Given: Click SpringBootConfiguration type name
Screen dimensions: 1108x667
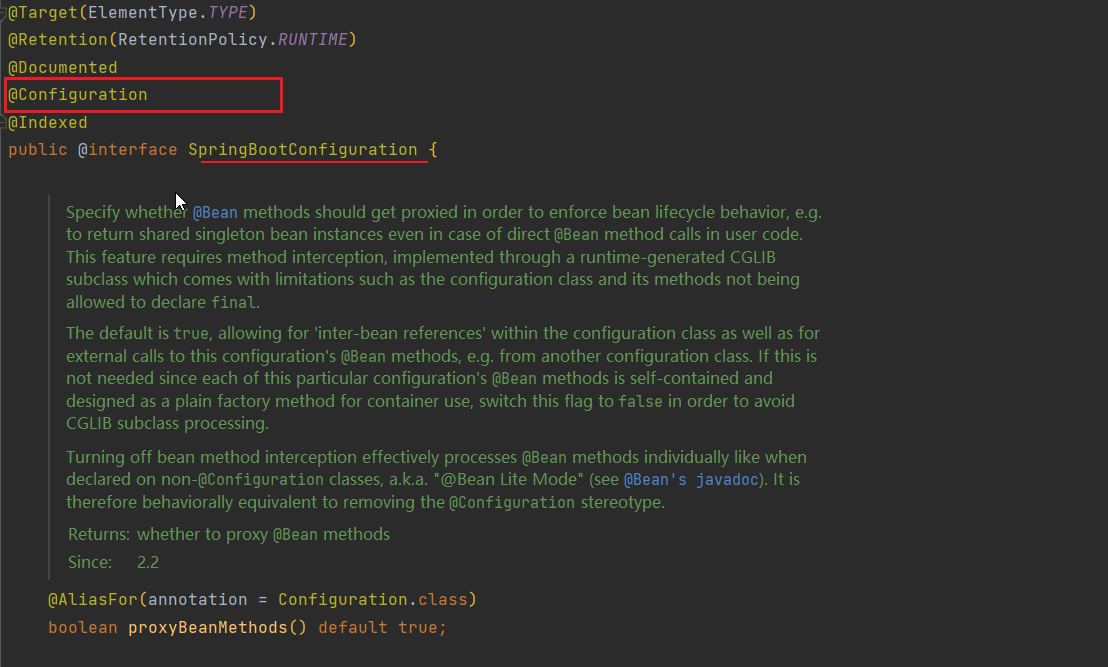Looking at the screenshot, I should click(302, 150).
